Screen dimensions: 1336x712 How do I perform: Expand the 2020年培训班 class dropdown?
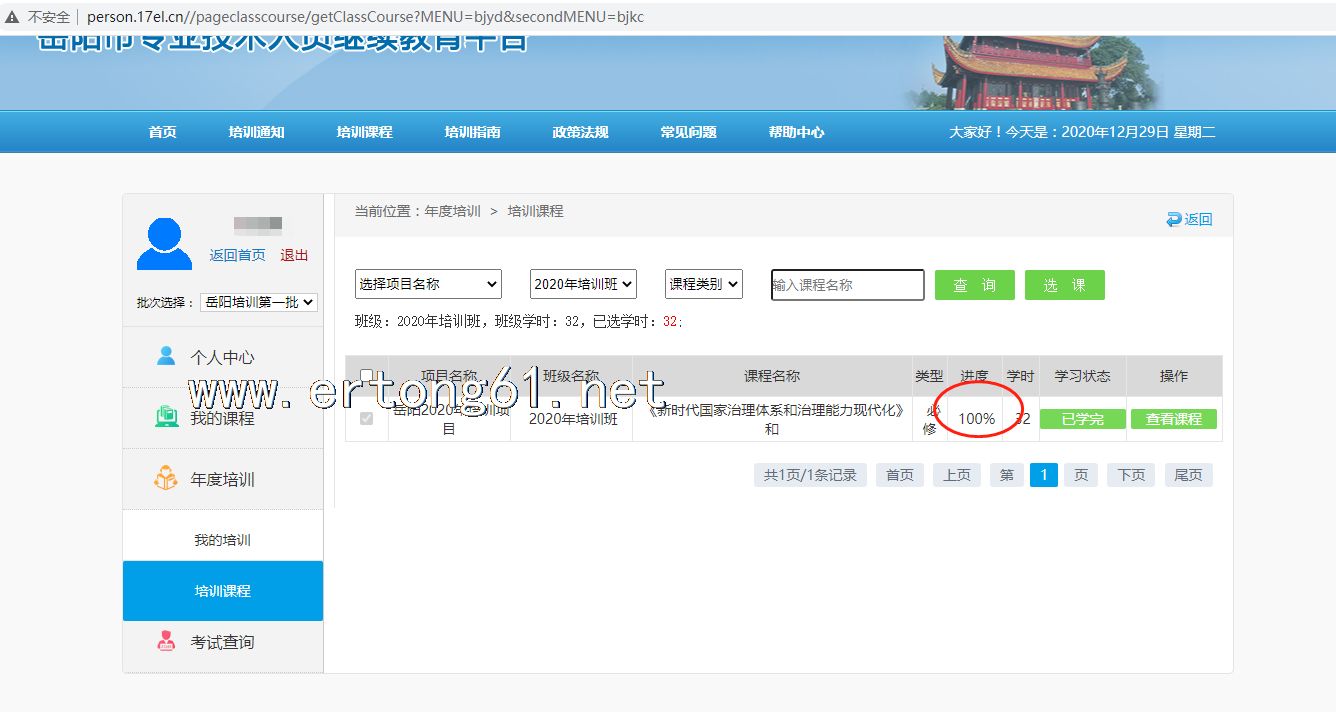click(583, 284)
